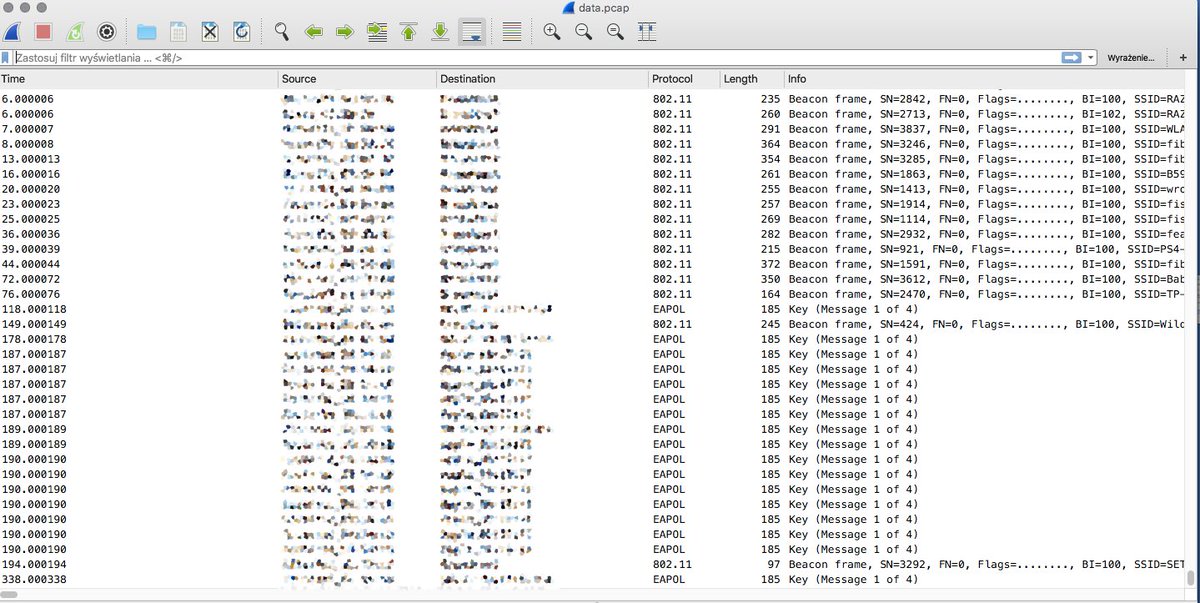Go forward to the next packet
The width and height of the screenshot is (1200, 603).
tap(345, 32)
